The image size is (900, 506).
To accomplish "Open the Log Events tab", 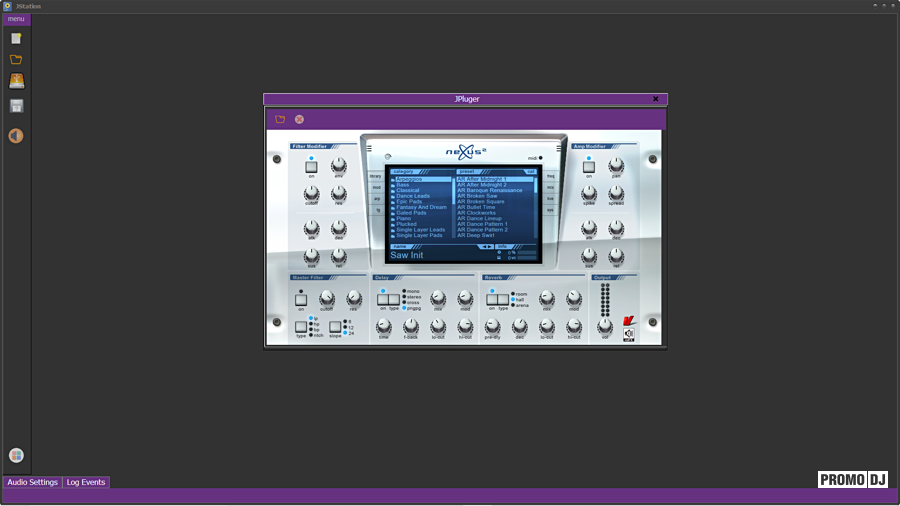I will click(86, 482).
